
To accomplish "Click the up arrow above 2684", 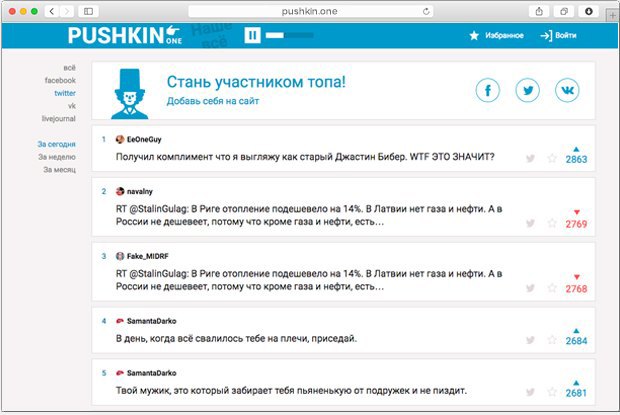I will (x=576, y=330).
